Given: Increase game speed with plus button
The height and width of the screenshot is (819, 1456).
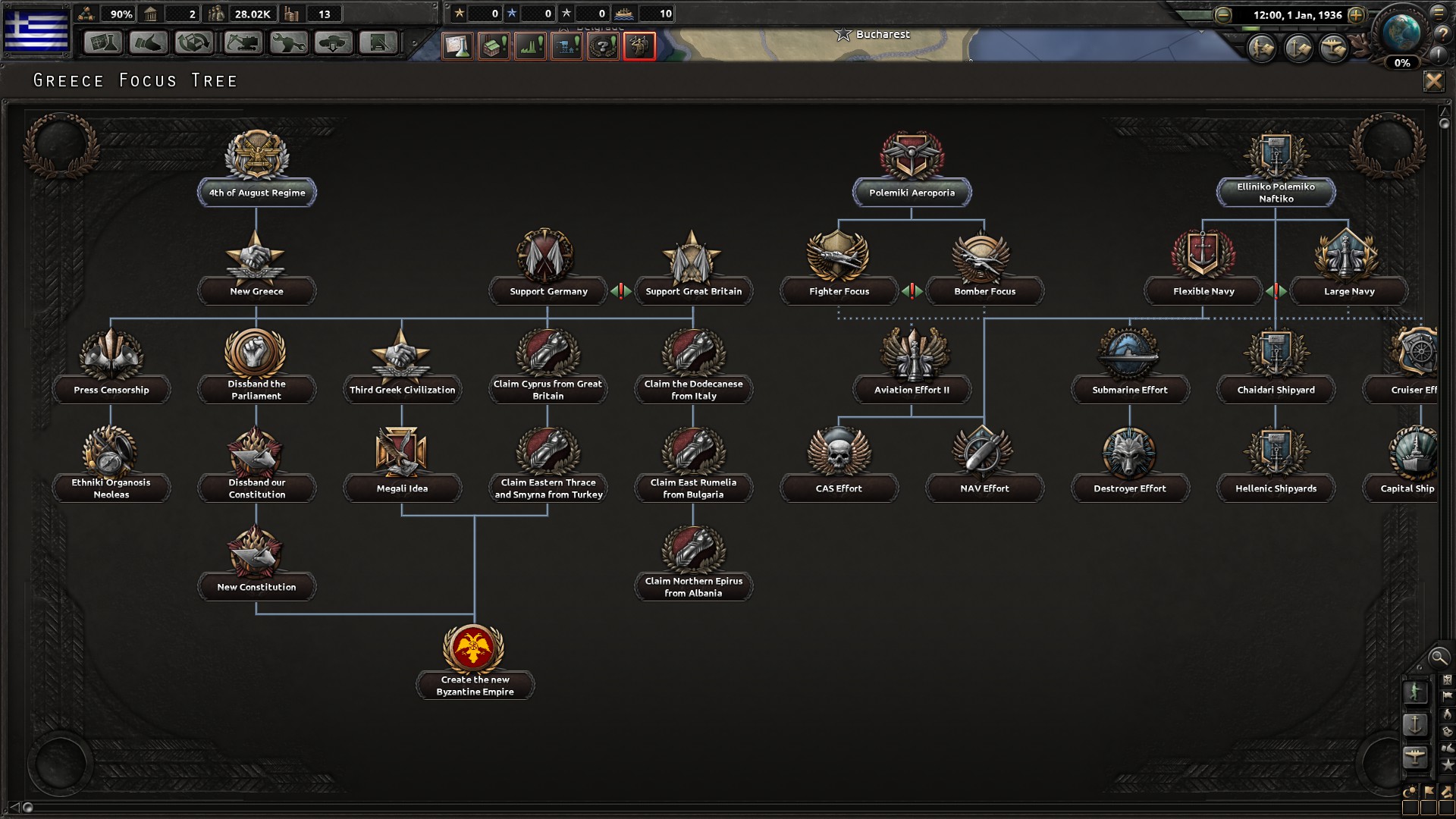Looking at the screenshot, I should point(1356,14).
